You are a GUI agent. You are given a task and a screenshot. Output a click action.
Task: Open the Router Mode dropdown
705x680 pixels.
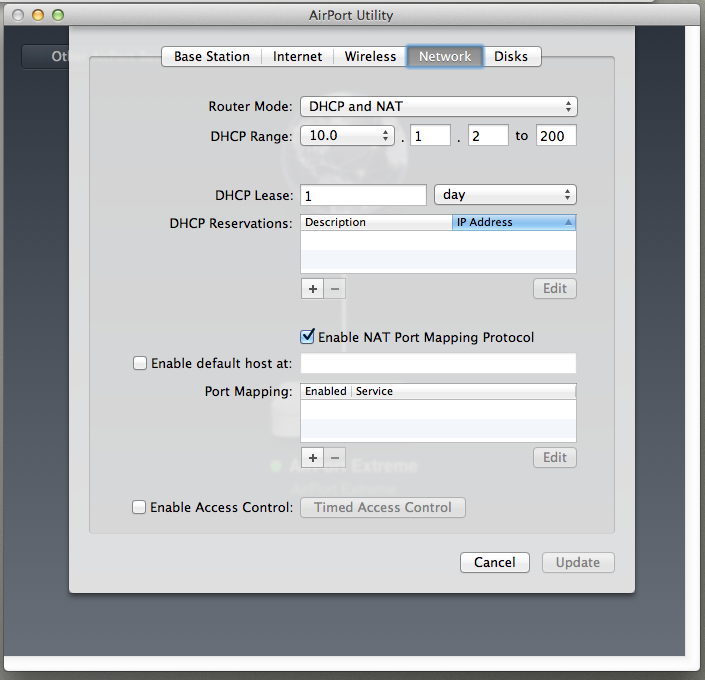(438, 107)
